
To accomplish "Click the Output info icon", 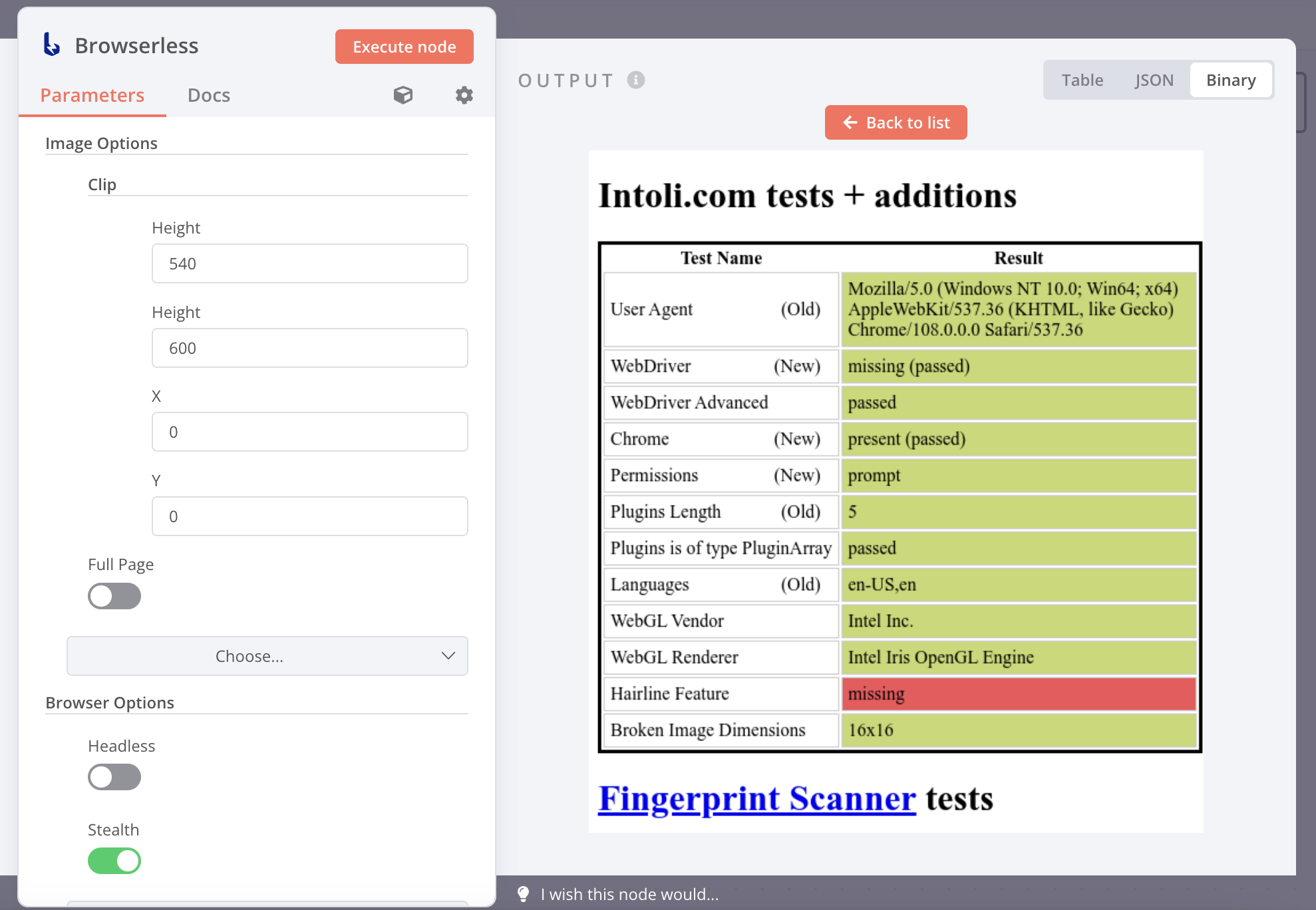I will tap(636, 80).
